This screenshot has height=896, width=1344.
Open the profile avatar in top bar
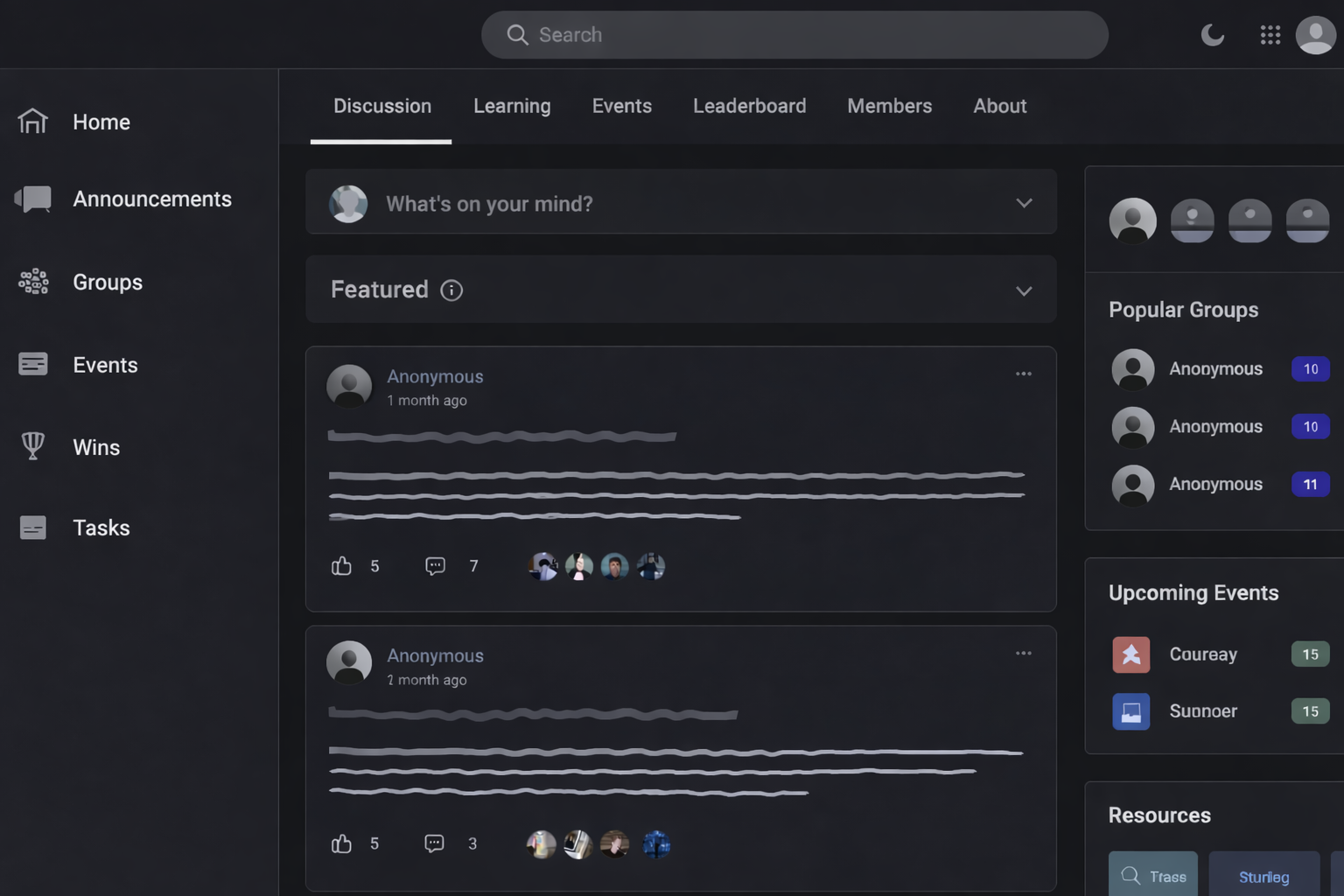(x=1315, y=35)
